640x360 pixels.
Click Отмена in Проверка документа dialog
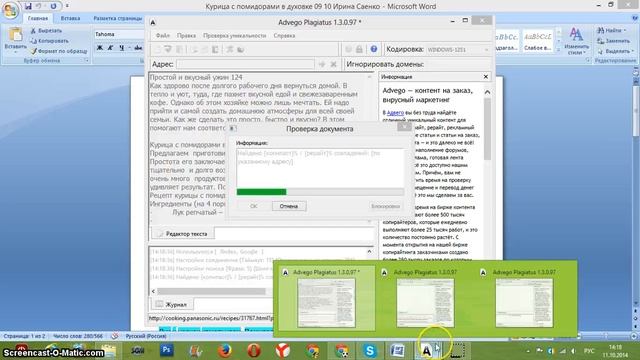289,206
